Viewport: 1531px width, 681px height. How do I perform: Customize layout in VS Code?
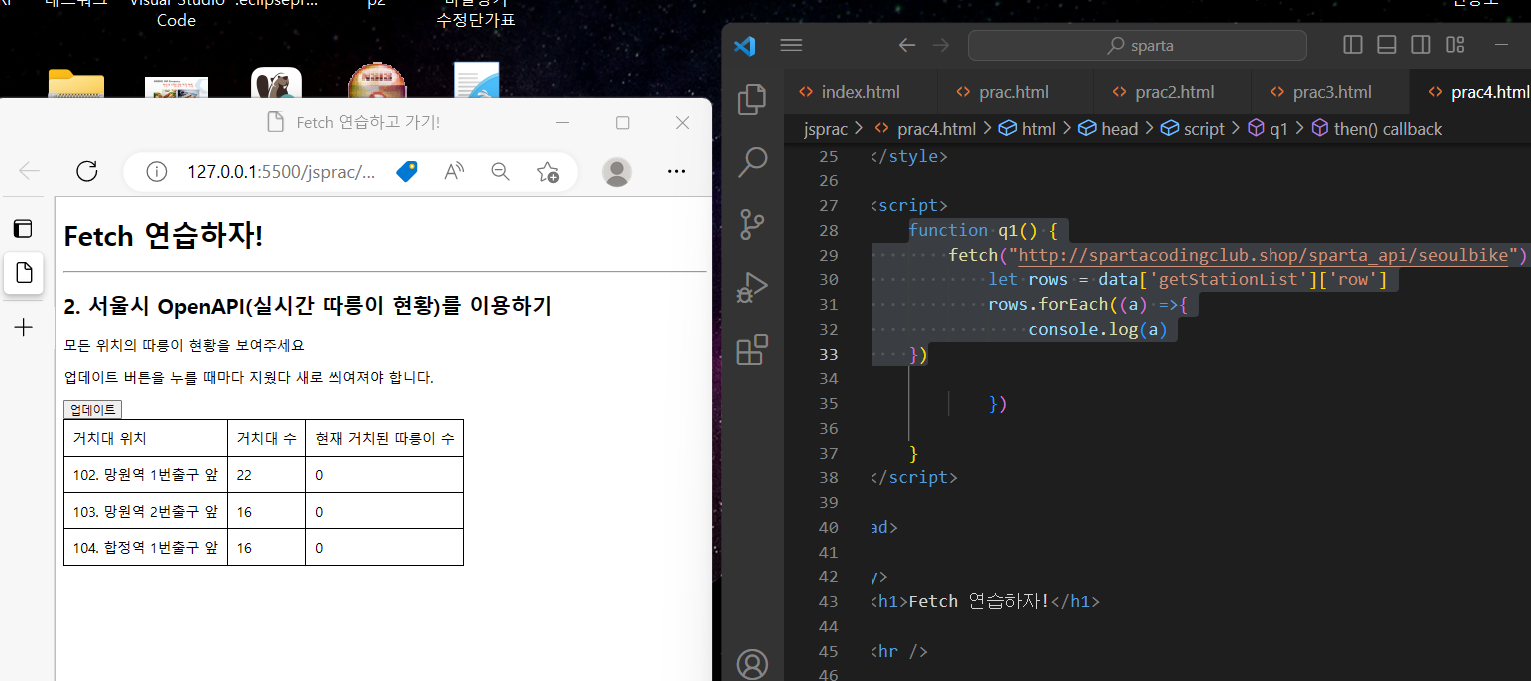[x=1455, y=45]
